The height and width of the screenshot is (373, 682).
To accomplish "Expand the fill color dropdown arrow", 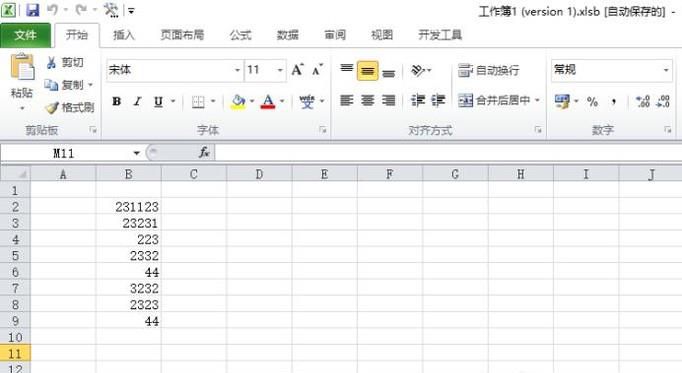I will click(252, 101).
